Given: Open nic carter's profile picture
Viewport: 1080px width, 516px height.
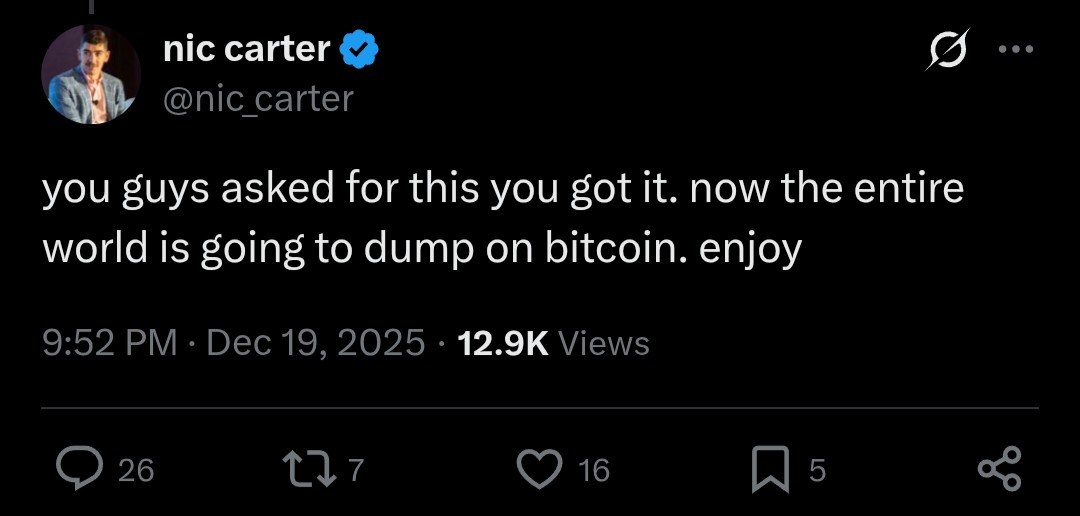Looking at the screenshot, I should [x=91, y=76].
